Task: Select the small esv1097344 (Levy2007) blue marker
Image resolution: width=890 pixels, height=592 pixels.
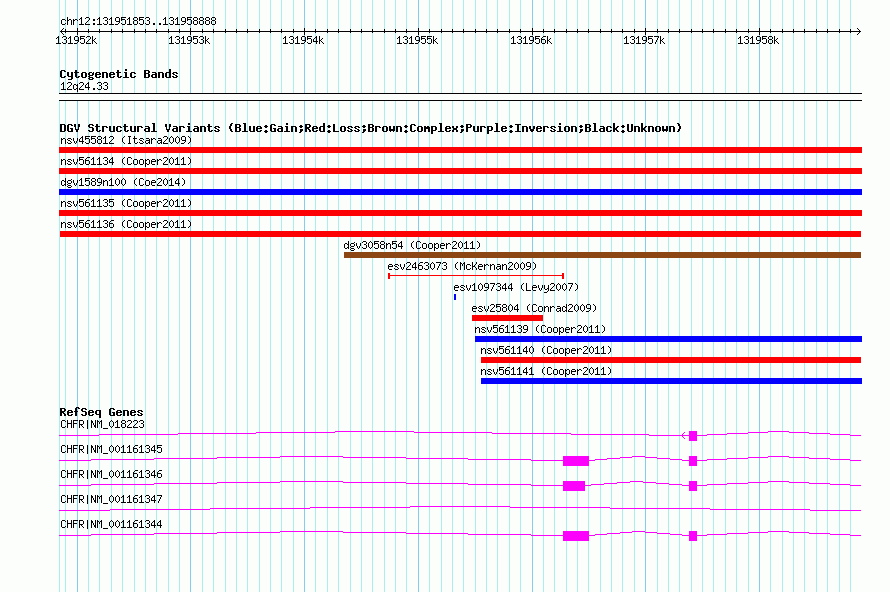Action: click(x=455, y=297)
